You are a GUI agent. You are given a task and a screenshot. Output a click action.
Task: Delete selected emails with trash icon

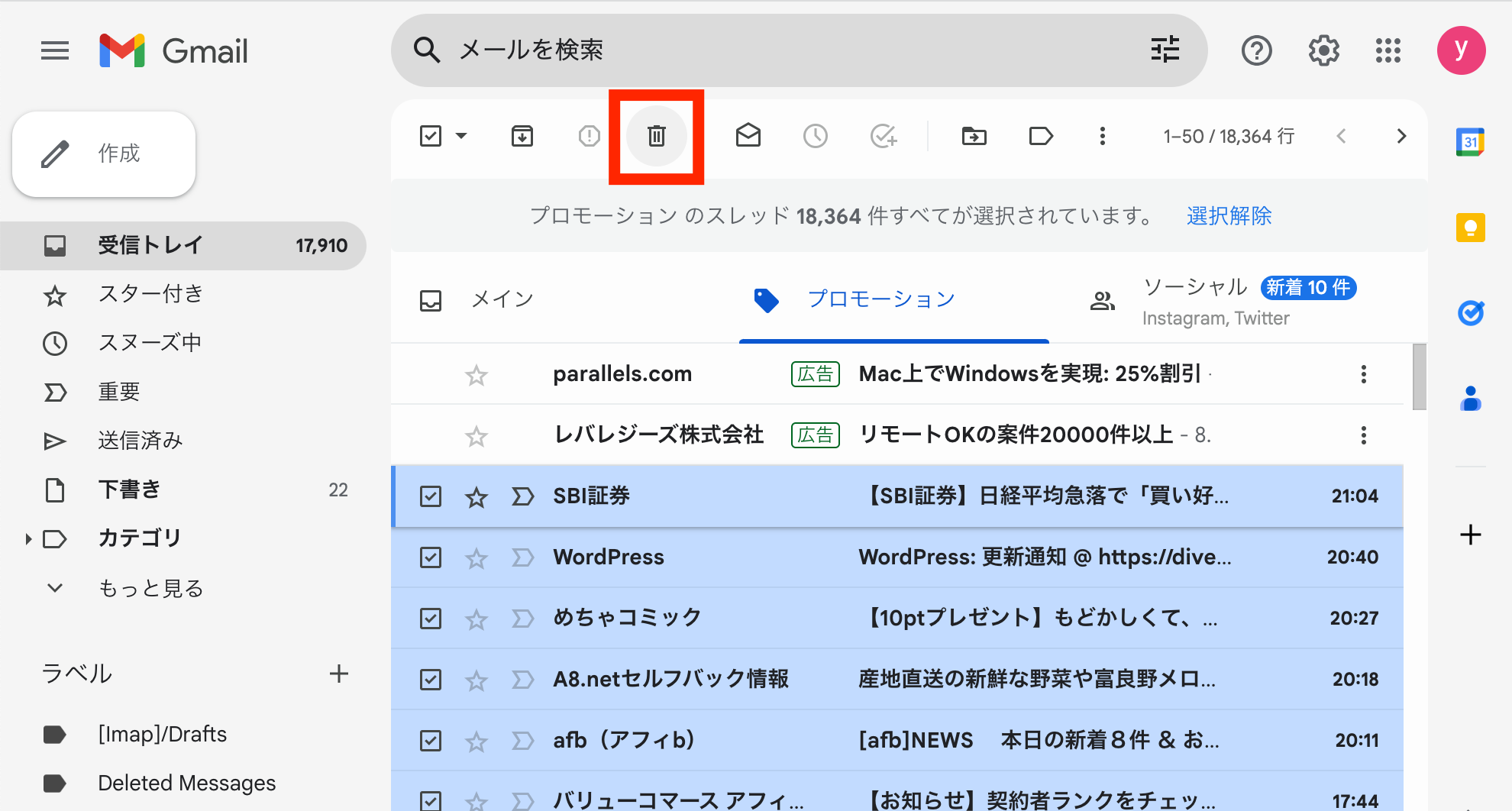coord(657,136)
